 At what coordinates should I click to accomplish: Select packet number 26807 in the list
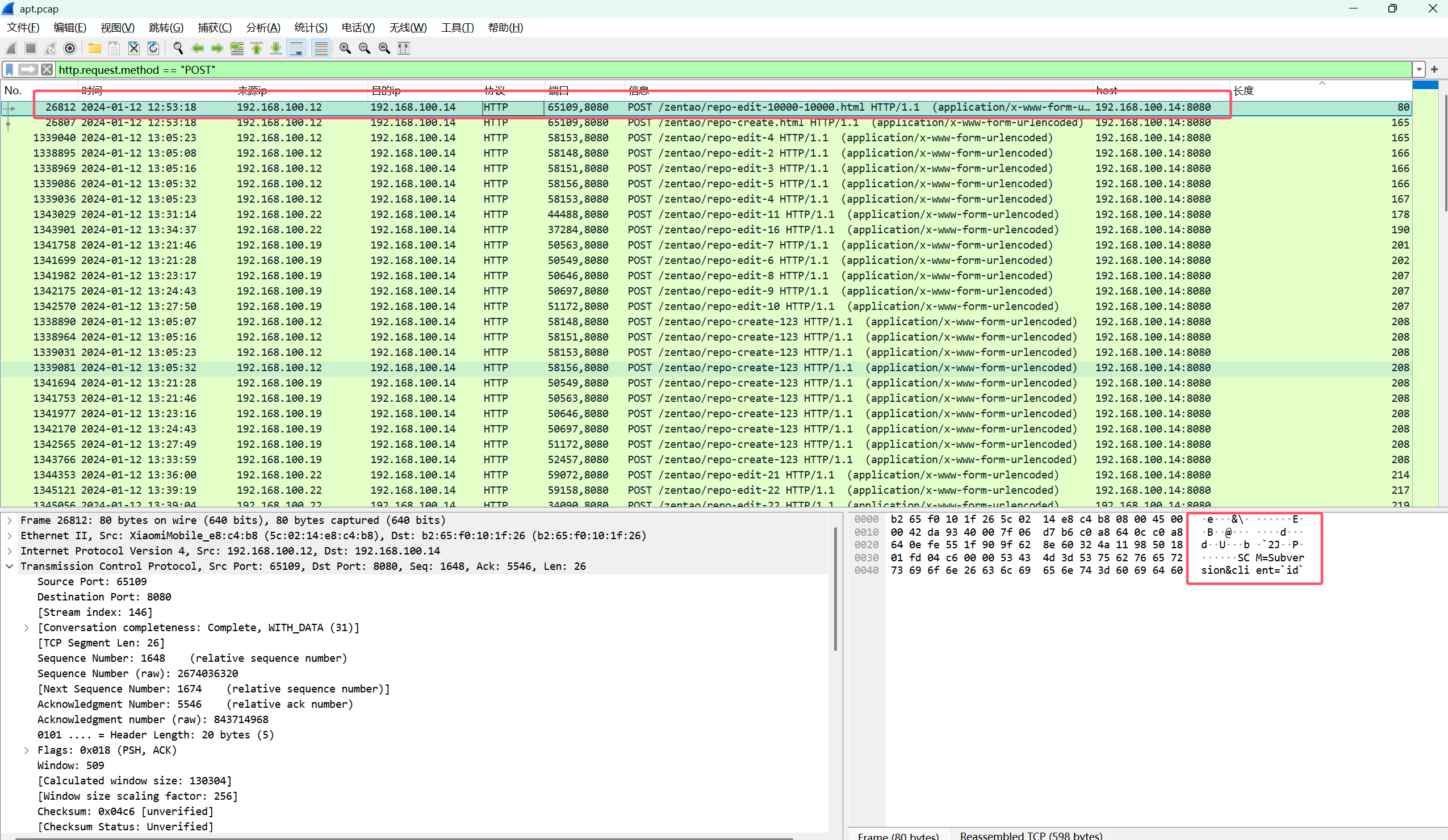345,122
